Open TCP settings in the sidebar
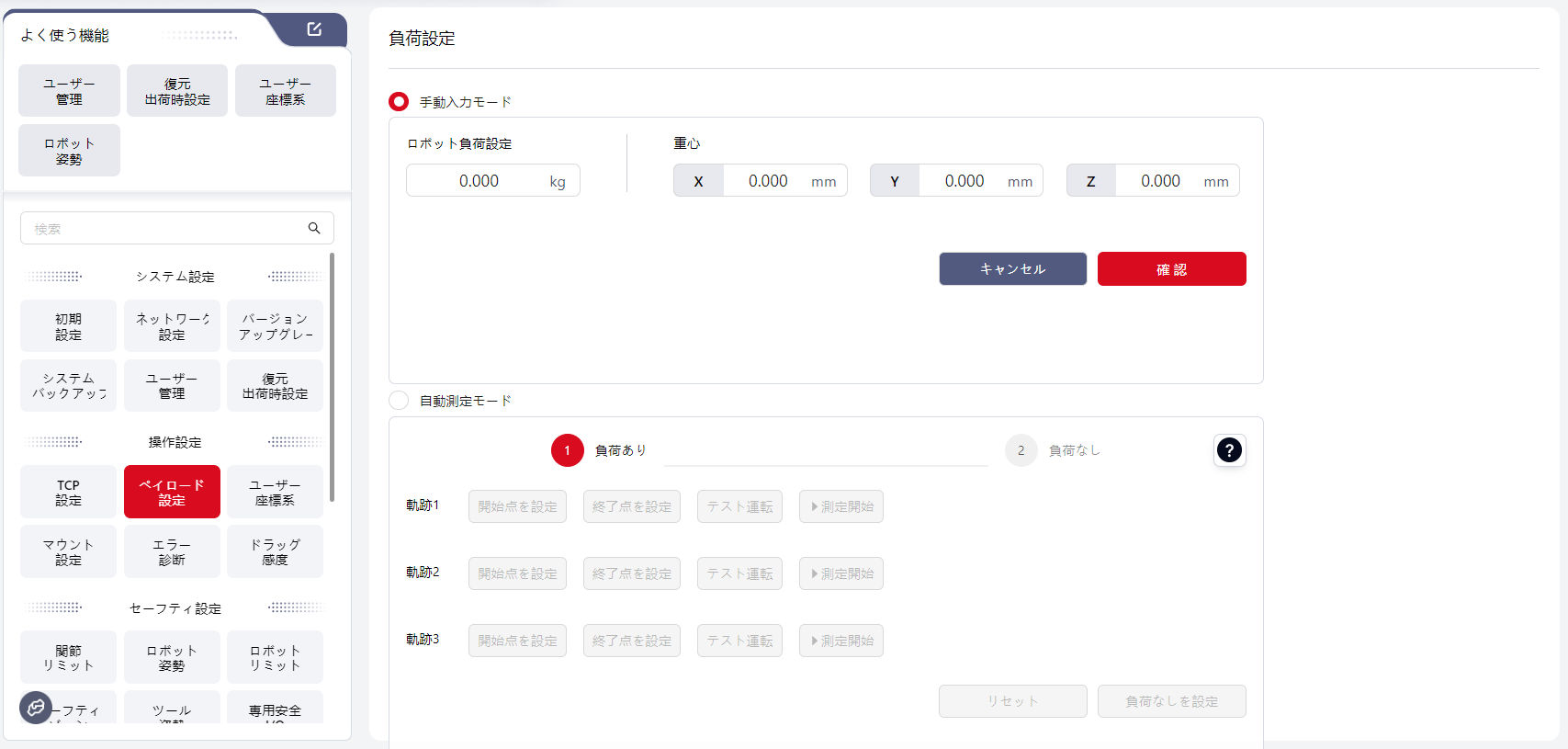This screenshot has width=1568, height=749. 68,493
